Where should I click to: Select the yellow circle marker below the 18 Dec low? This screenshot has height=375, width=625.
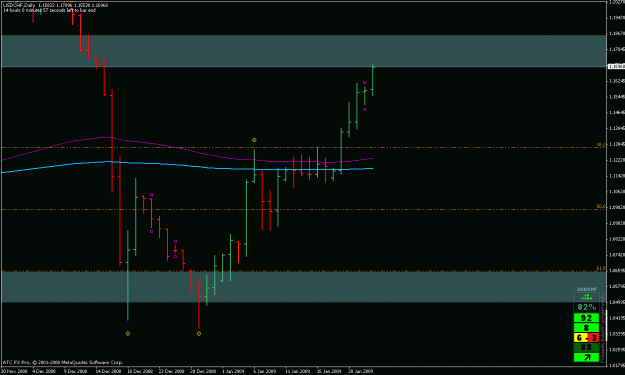point(128,334)
